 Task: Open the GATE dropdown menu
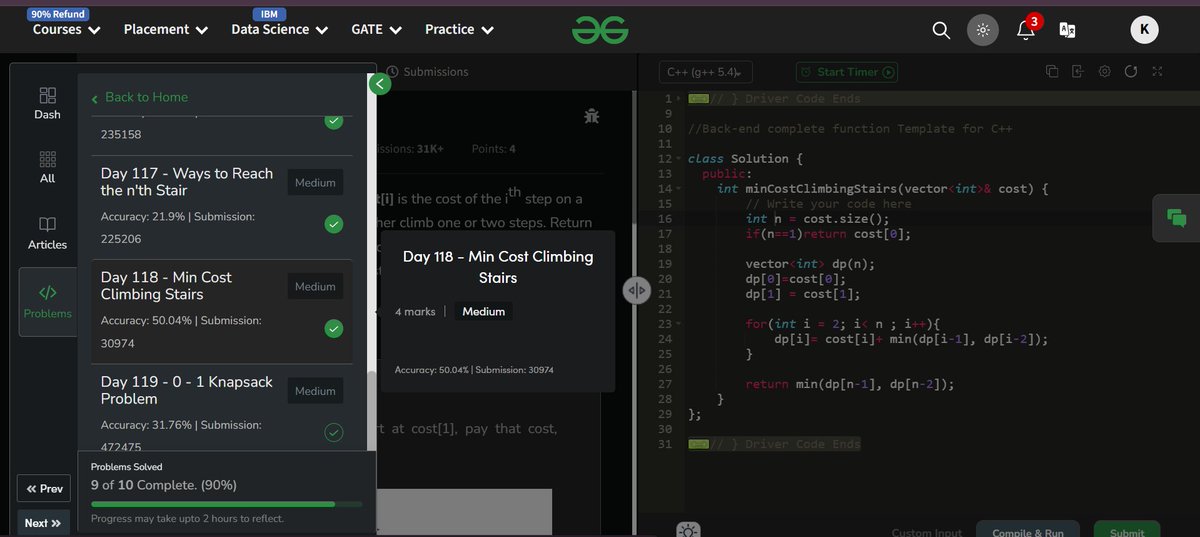click(x=377, y=30)
